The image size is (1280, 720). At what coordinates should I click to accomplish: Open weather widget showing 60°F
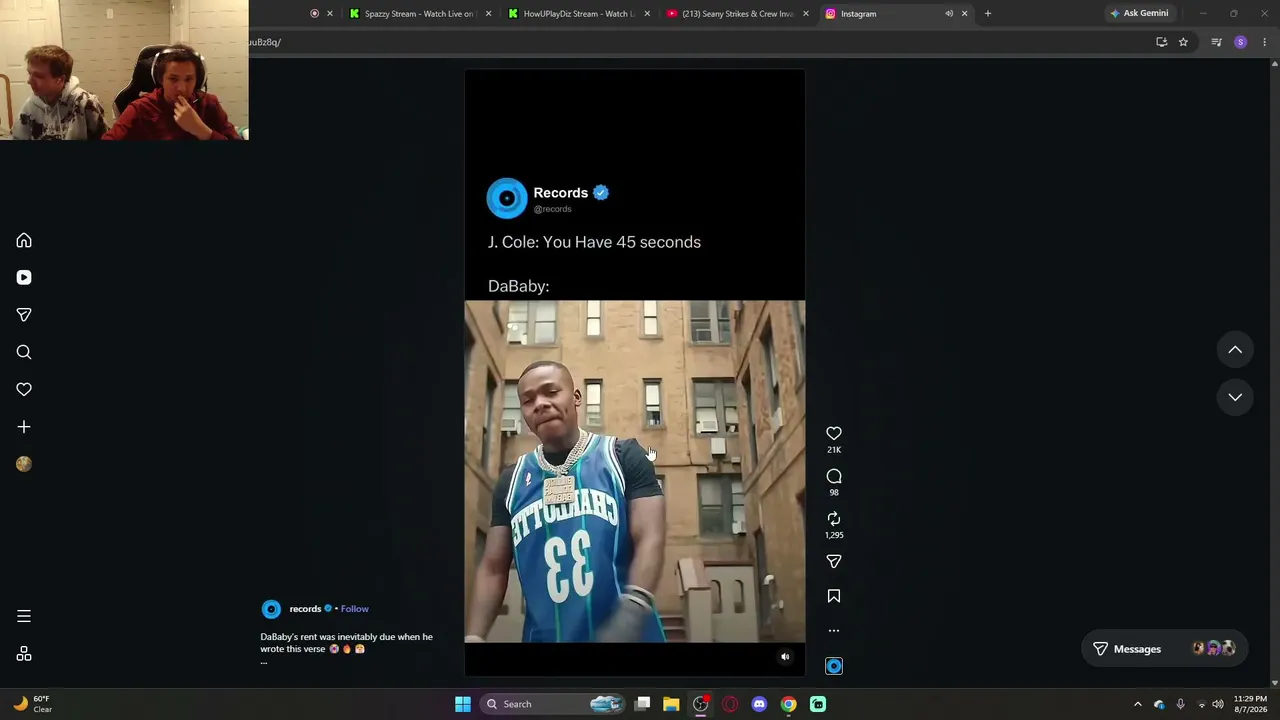pyautogui.click(x=31, y=704)
